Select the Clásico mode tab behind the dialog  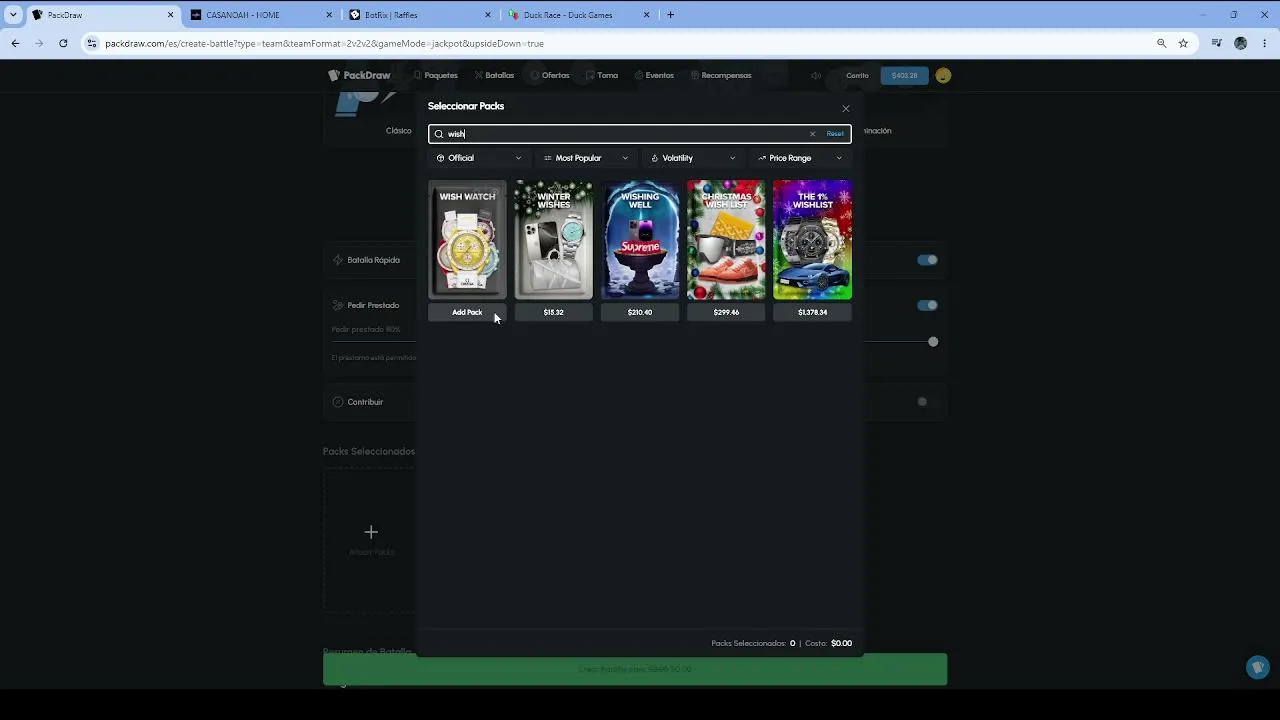point(399,131)
